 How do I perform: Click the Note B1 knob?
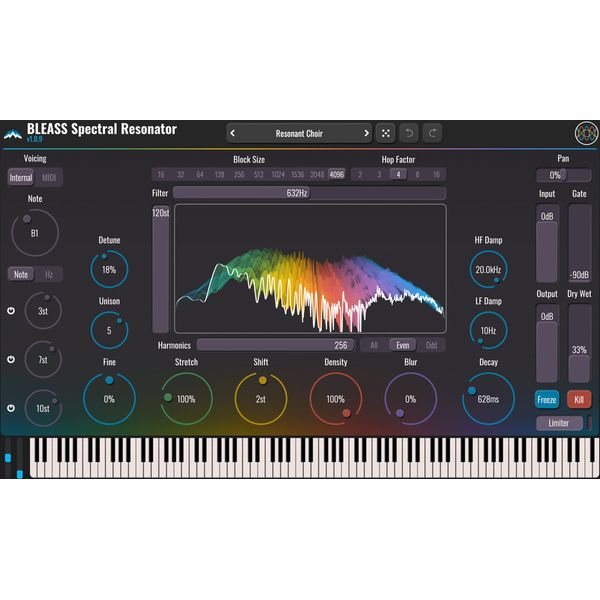tap(35, 233)
